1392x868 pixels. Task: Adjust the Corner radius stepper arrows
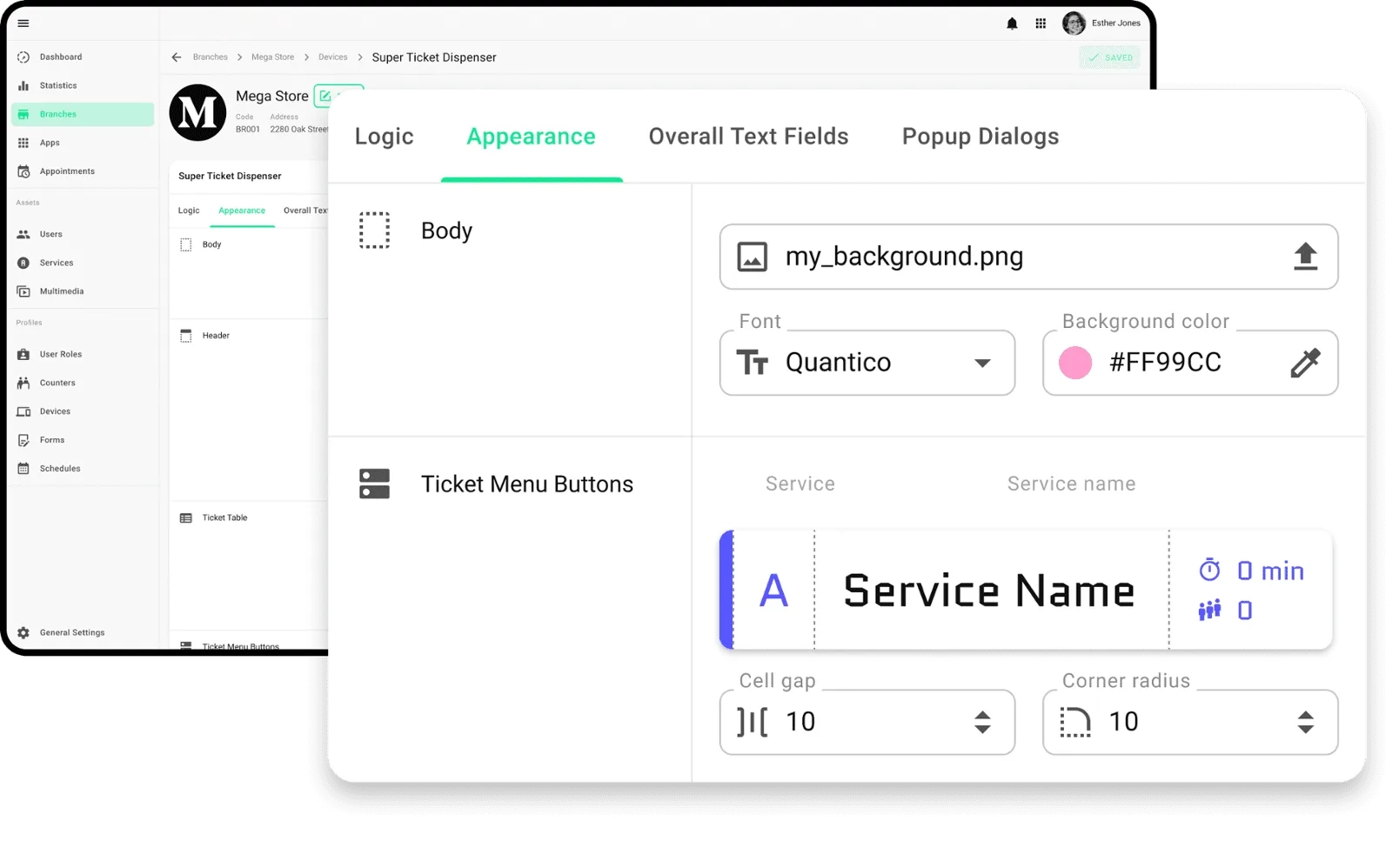pos(1305,722)
